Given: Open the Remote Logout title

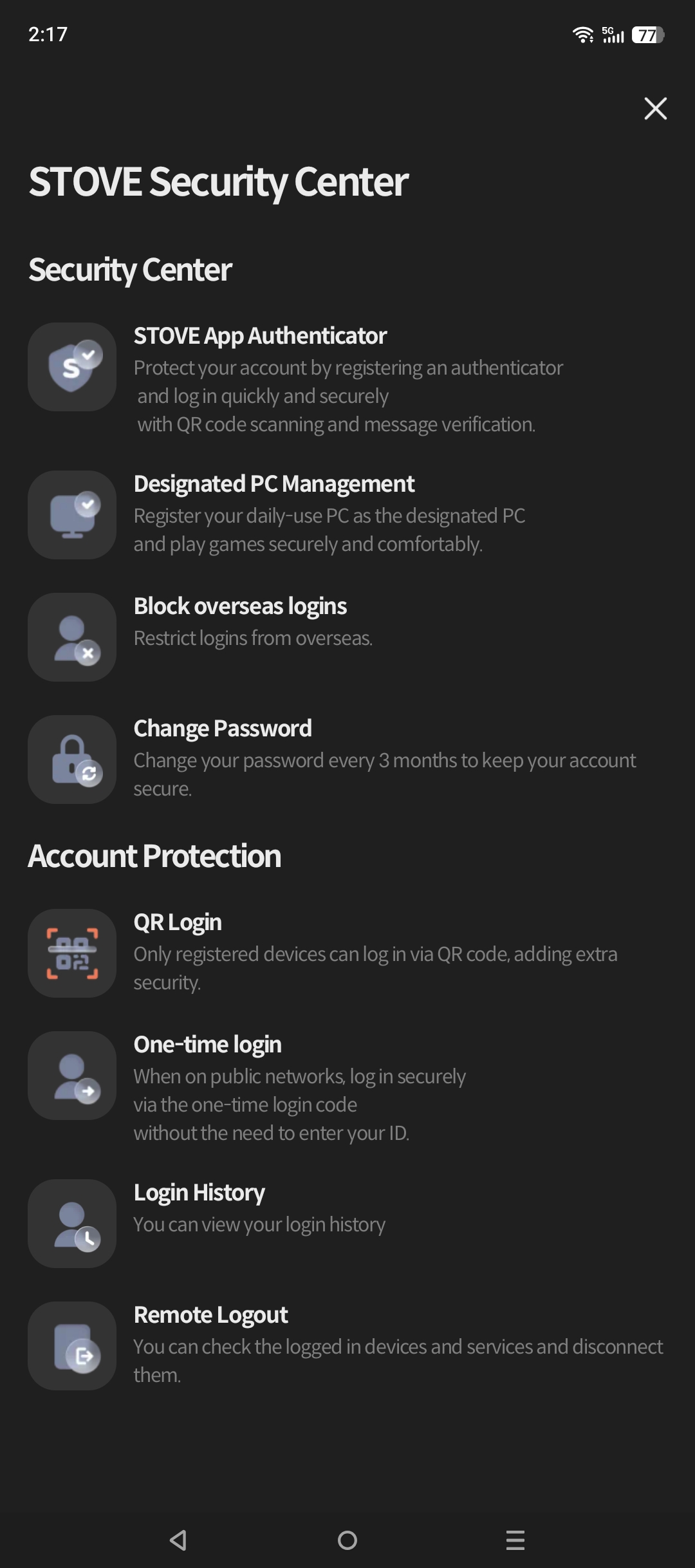Looking at the screenshot, I should (210, 1315).
